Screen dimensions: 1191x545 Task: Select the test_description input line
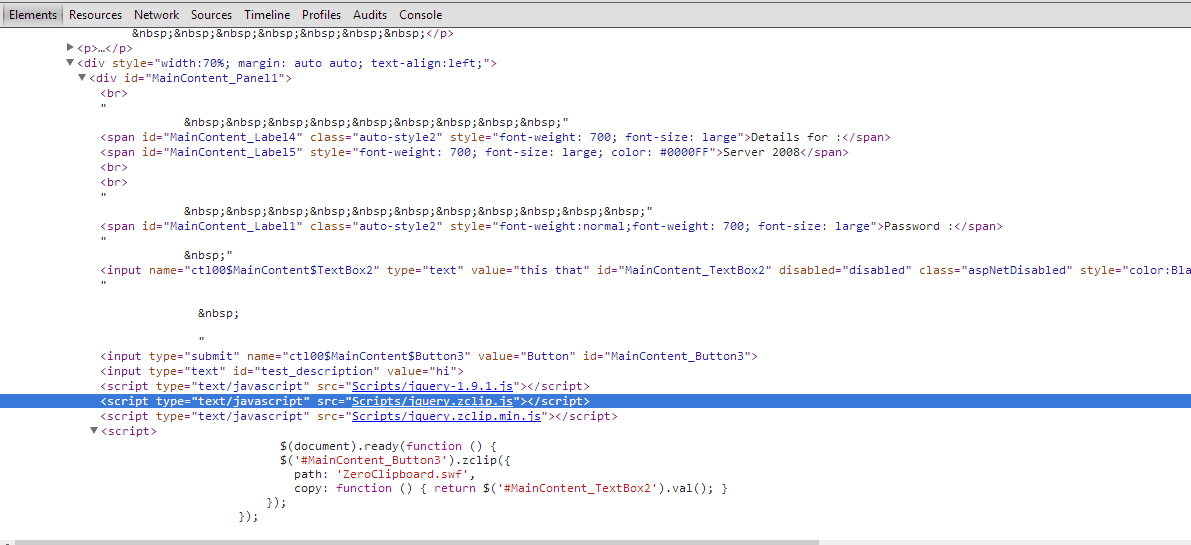click(282, 371)
